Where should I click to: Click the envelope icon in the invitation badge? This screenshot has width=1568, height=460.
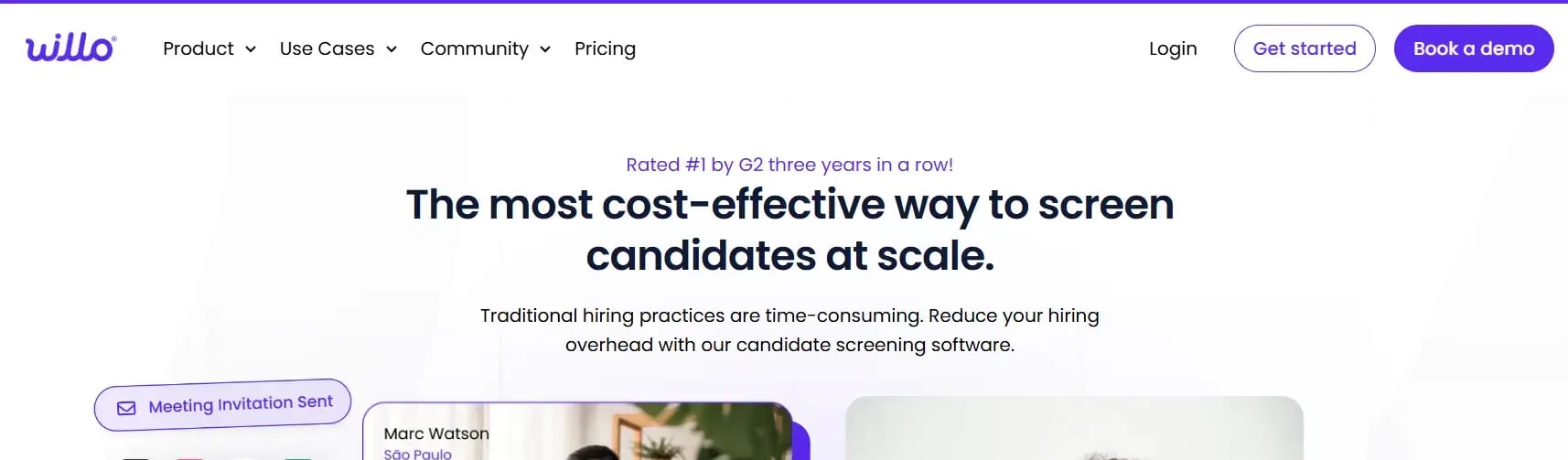click(x=126, y=408)
